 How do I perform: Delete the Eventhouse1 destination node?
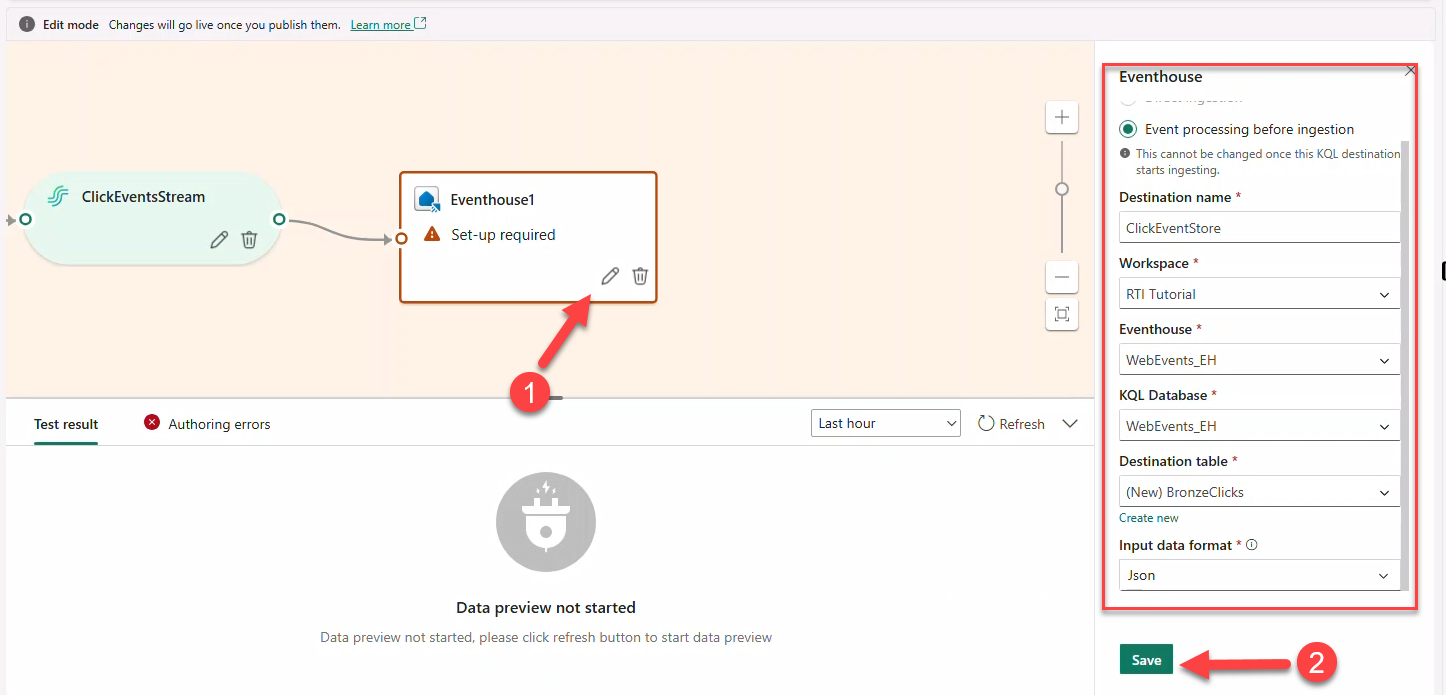point(640,276)
